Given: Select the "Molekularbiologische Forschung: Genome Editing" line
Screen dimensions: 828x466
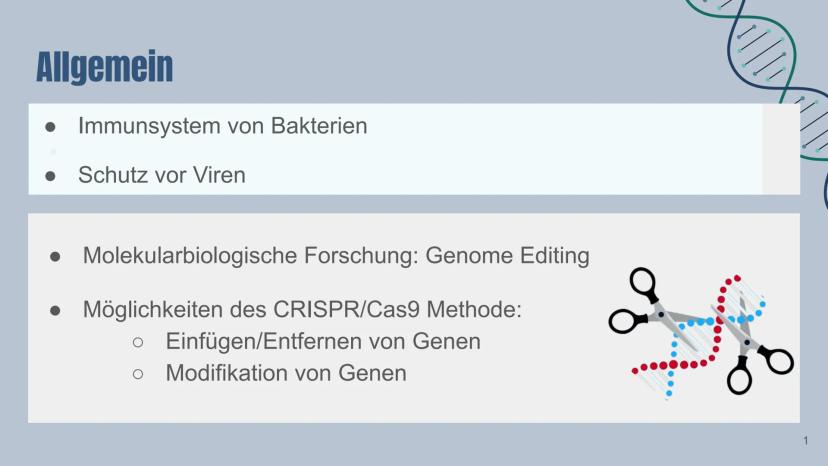Looking at the screenshot, I should [336, 255].
